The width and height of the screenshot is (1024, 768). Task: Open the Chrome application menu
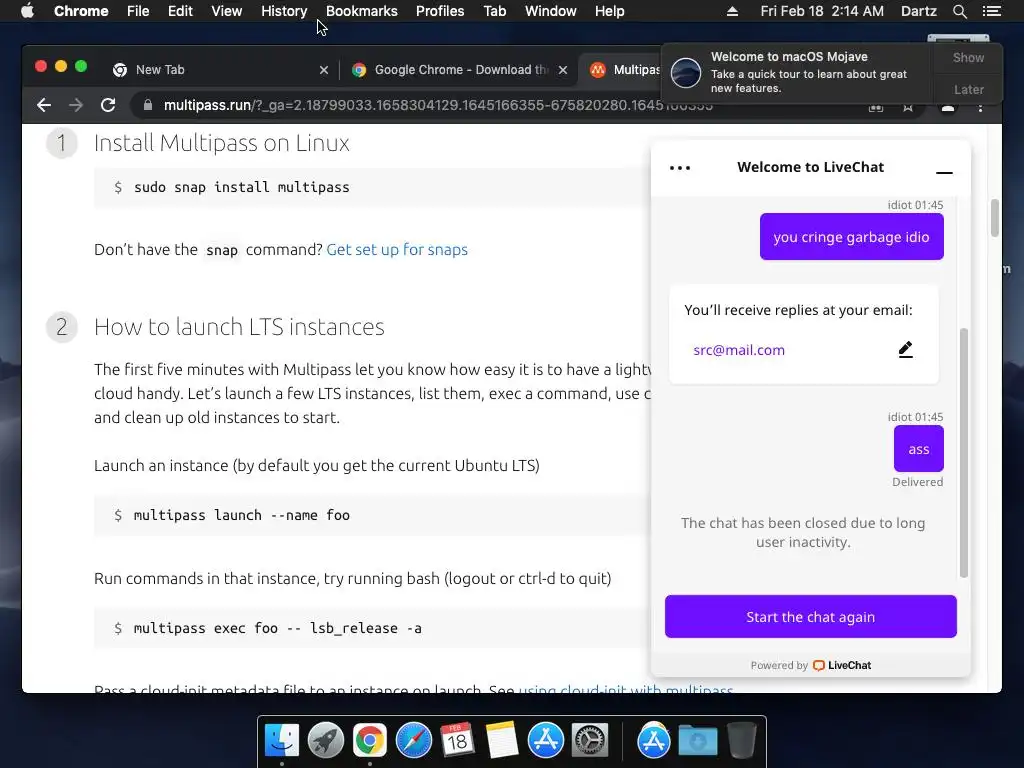(81, 11)
